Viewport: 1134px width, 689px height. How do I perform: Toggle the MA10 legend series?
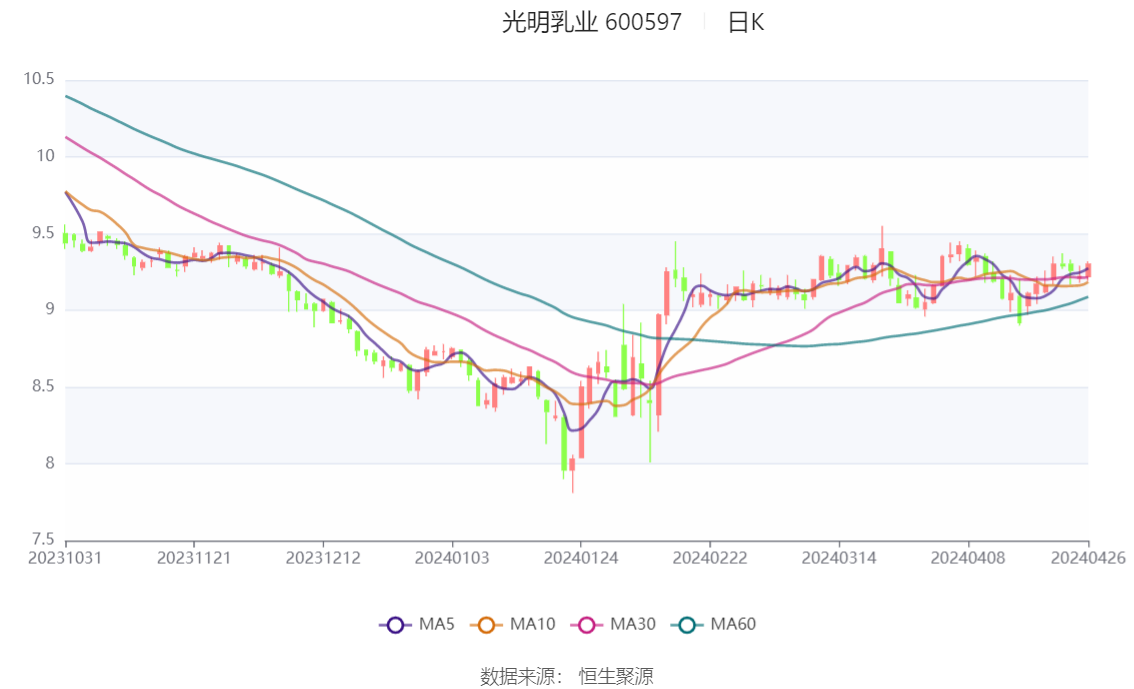(x=513, y=624)
